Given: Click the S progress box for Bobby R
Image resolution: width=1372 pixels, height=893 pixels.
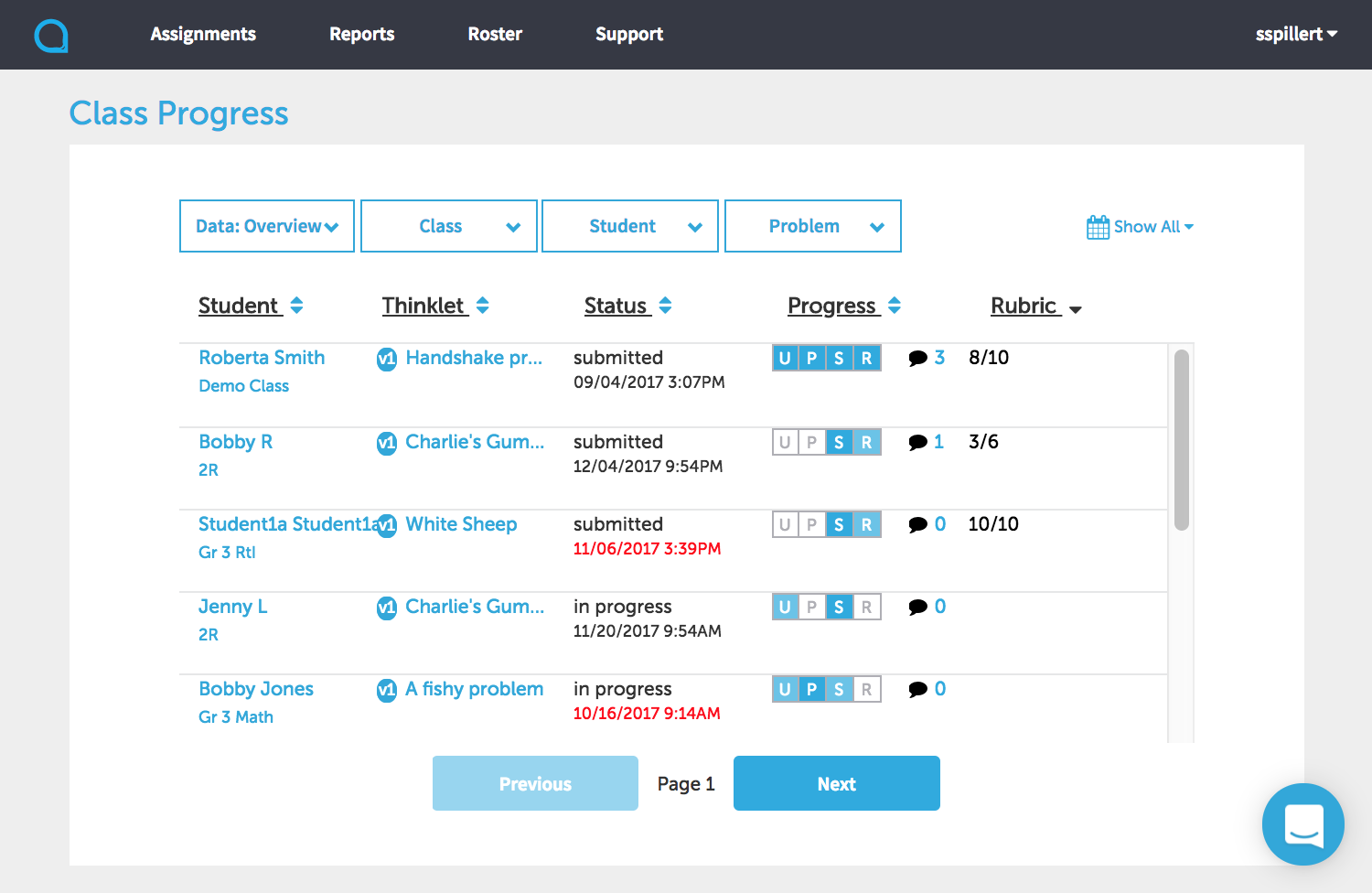Looking at the screenshot, I should 839,442.
